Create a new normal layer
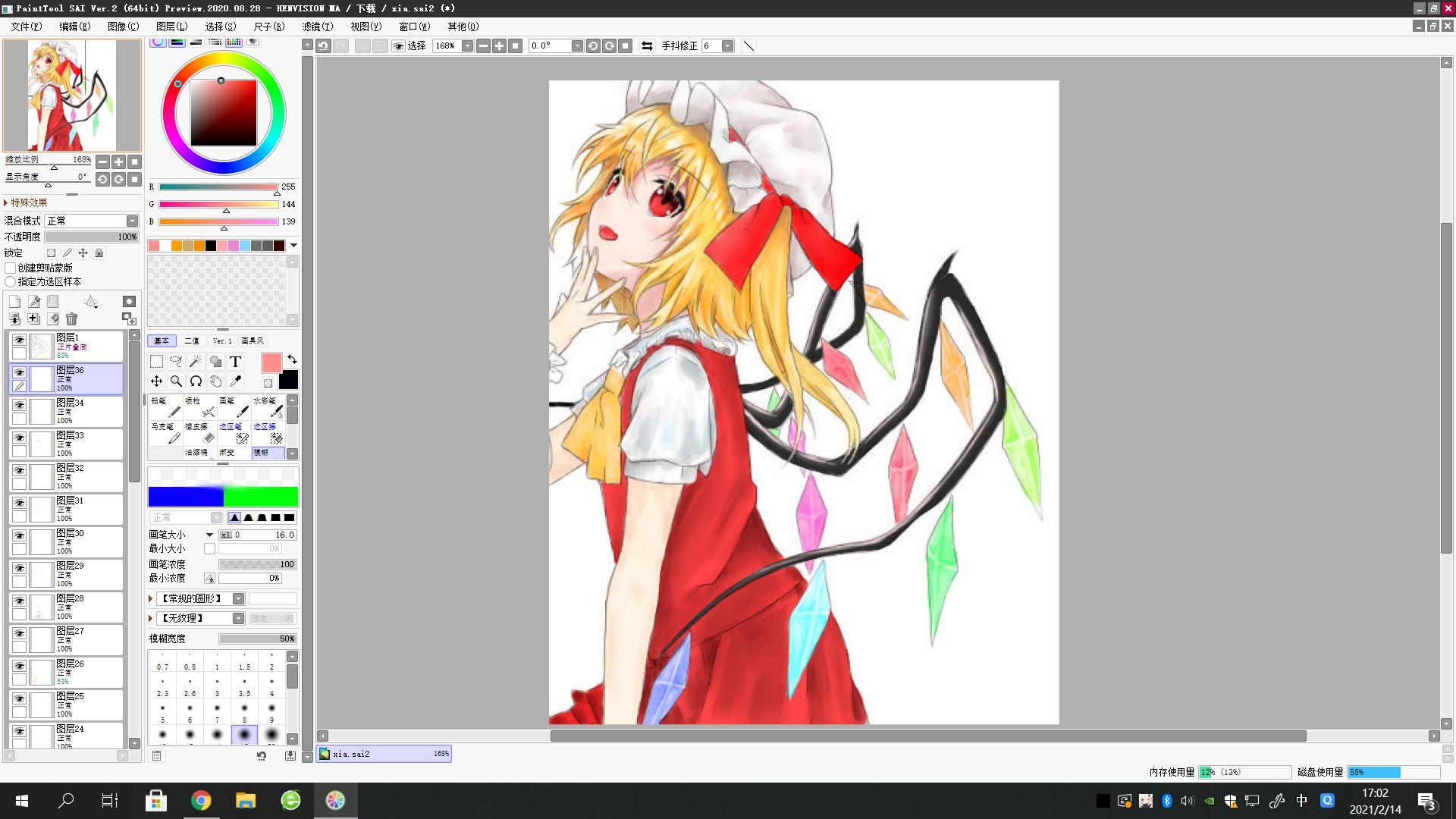This screenshot has width=1456, height=819. [x=14, y=302]
